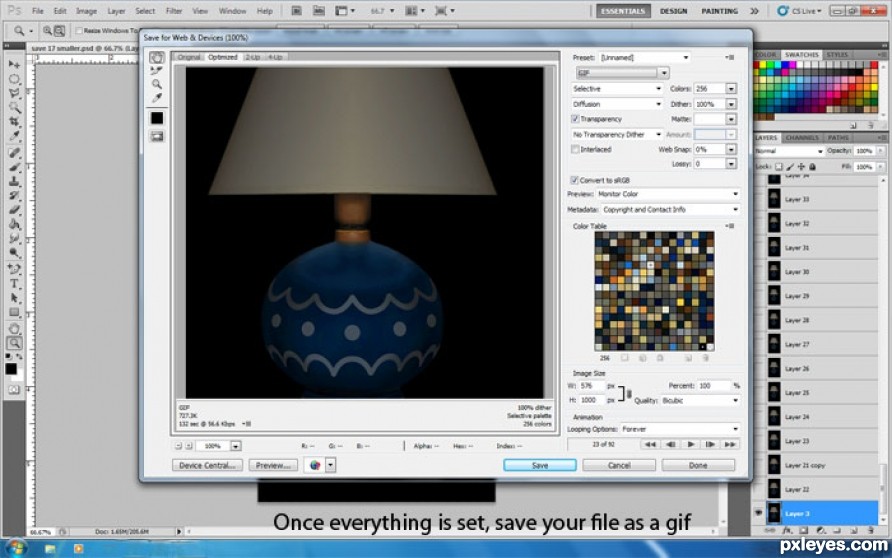Click the image Width input field
The height and width of the screenshot is (558, 892).
click(592, 386)
